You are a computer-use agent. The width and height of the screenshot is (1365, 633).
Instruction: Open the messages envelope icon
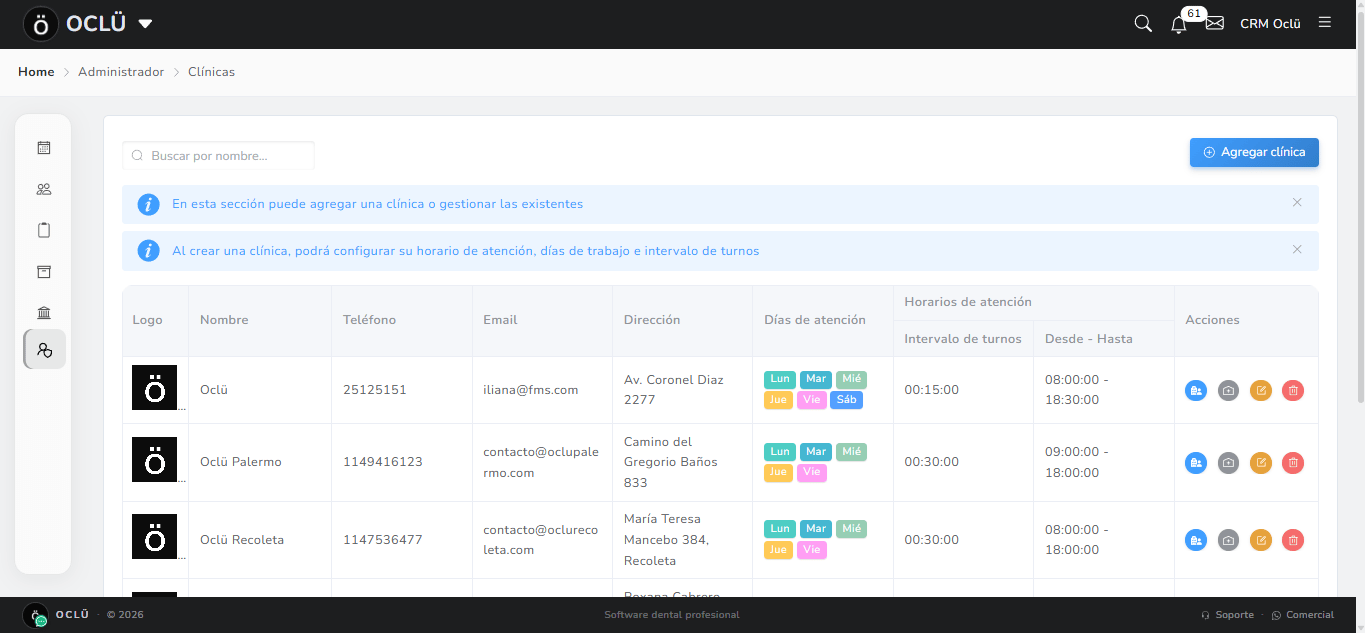[1215, 23]
